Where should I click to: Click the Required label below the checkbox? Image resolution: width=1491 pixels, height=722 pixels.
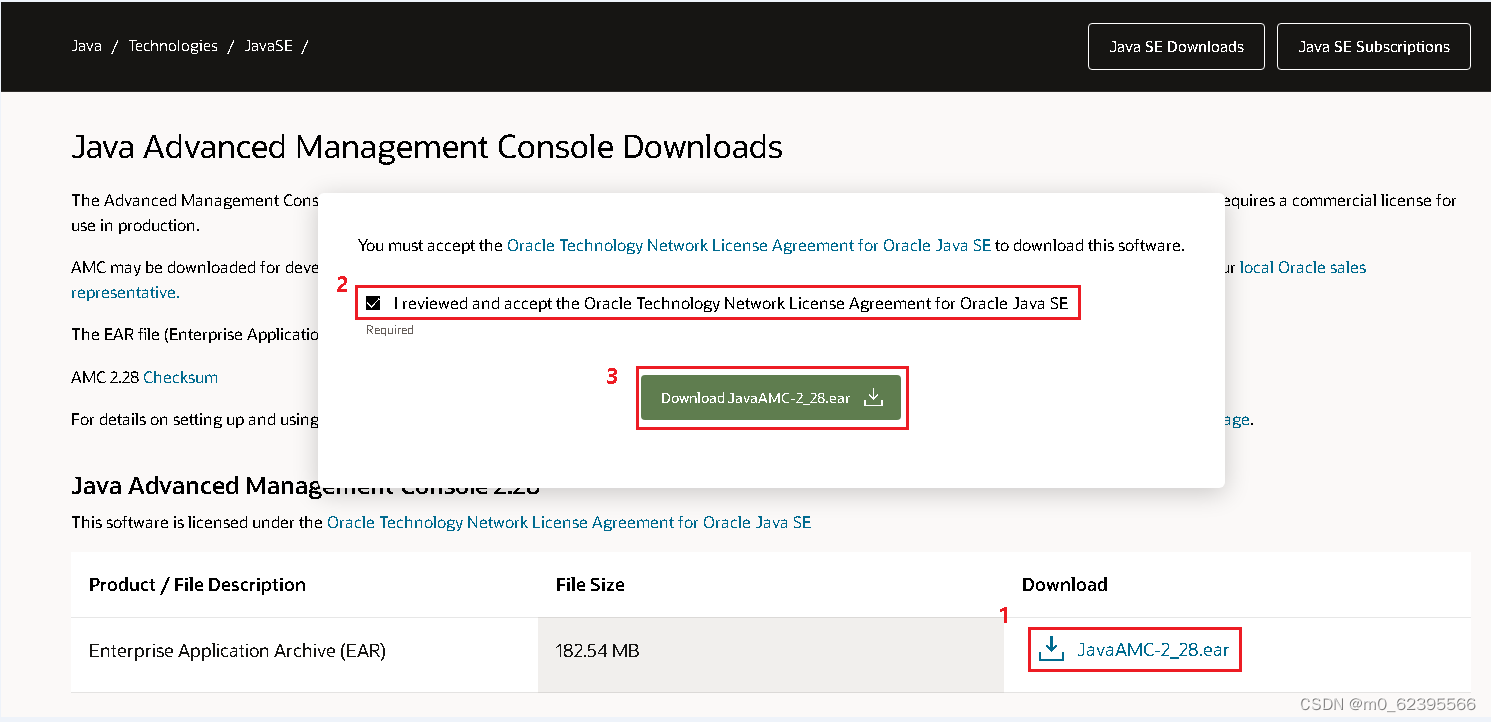coord(389,329)
